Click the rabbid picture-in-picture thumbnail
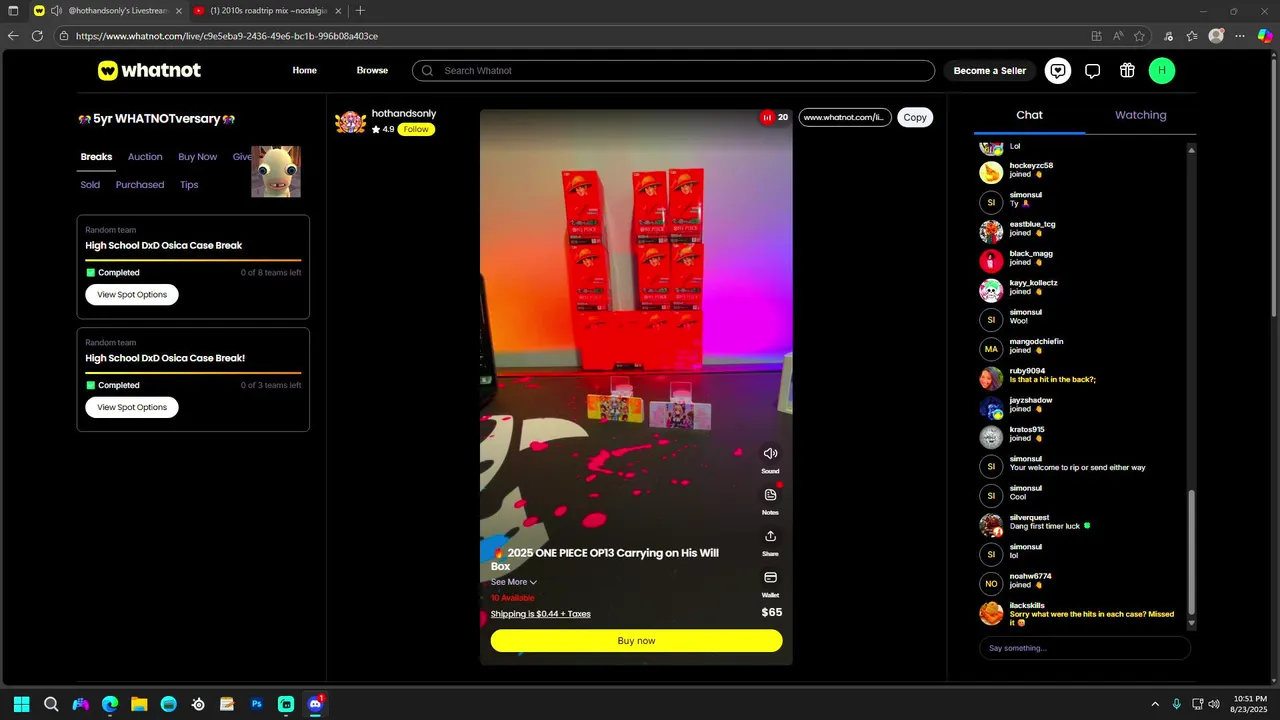 276,171
